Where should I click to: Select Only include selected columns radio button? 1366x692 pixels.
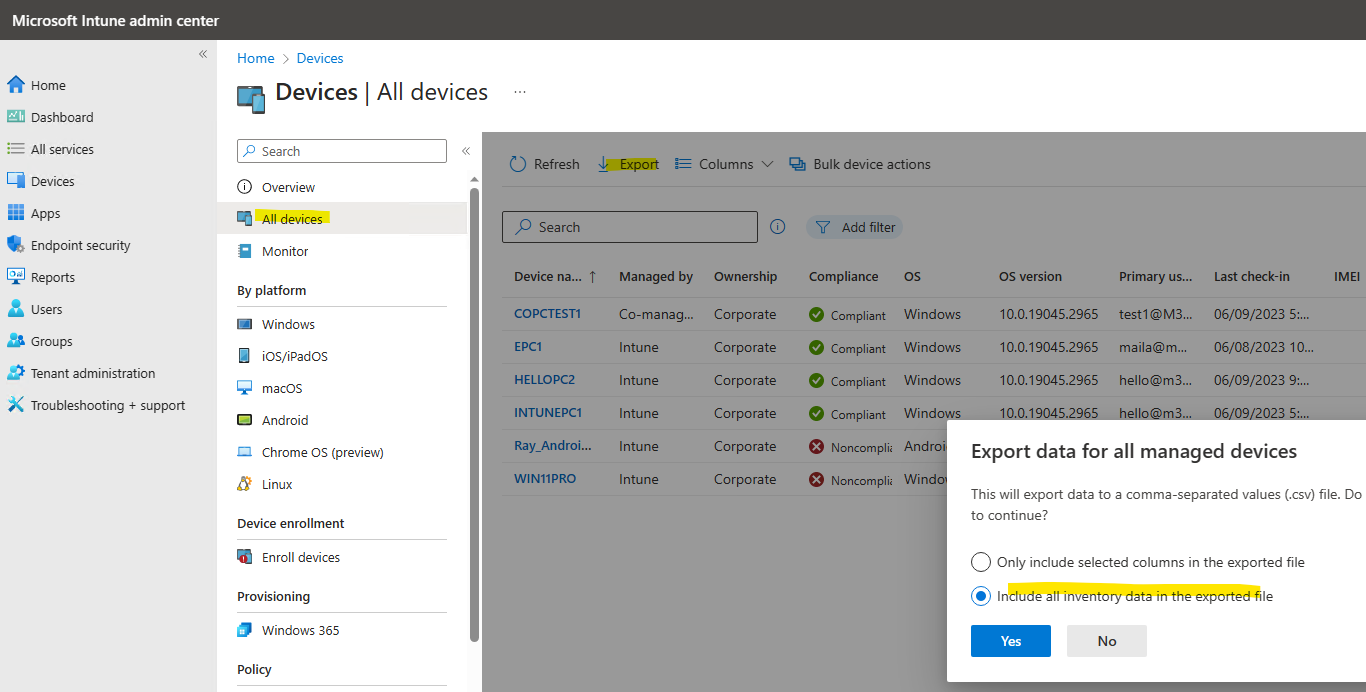pos(981,562)
